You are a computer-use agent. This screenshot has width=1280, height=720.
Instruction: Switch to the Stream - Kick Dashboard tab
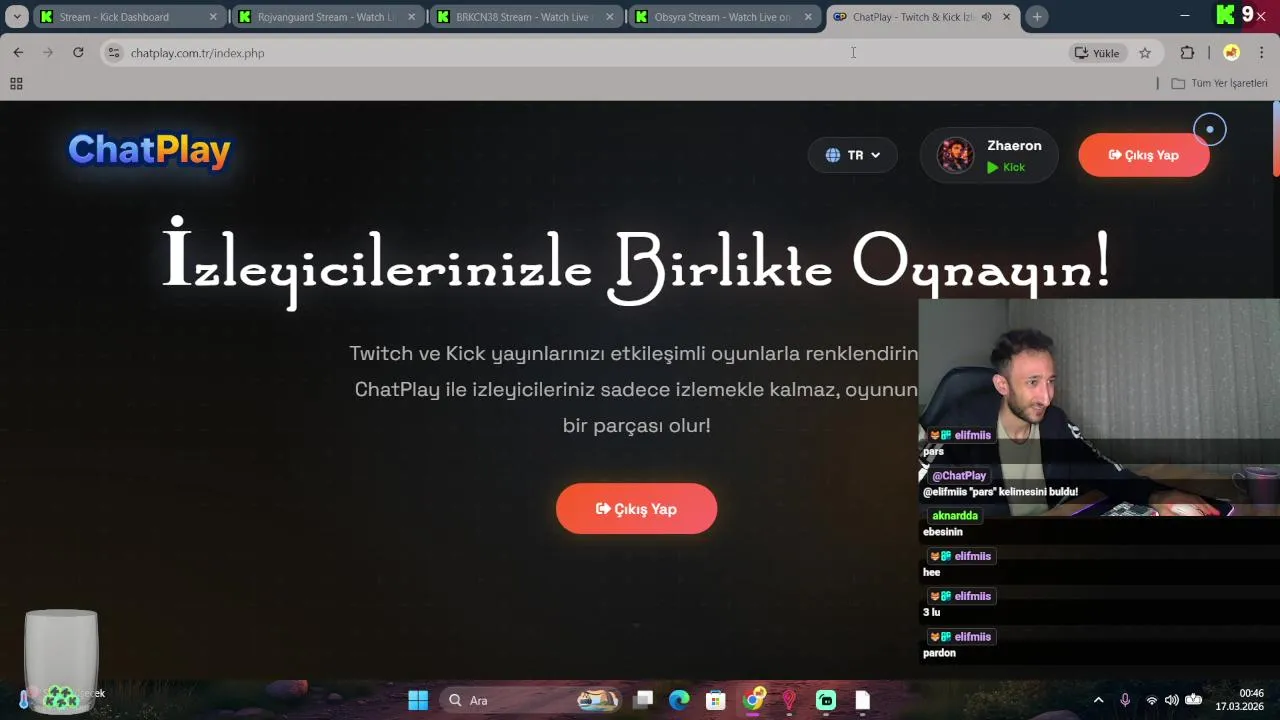coord(128,17)
